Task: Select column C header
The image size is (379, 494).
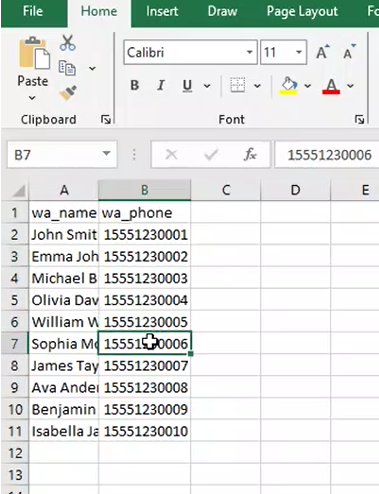Action: click(x=226, y=190)
